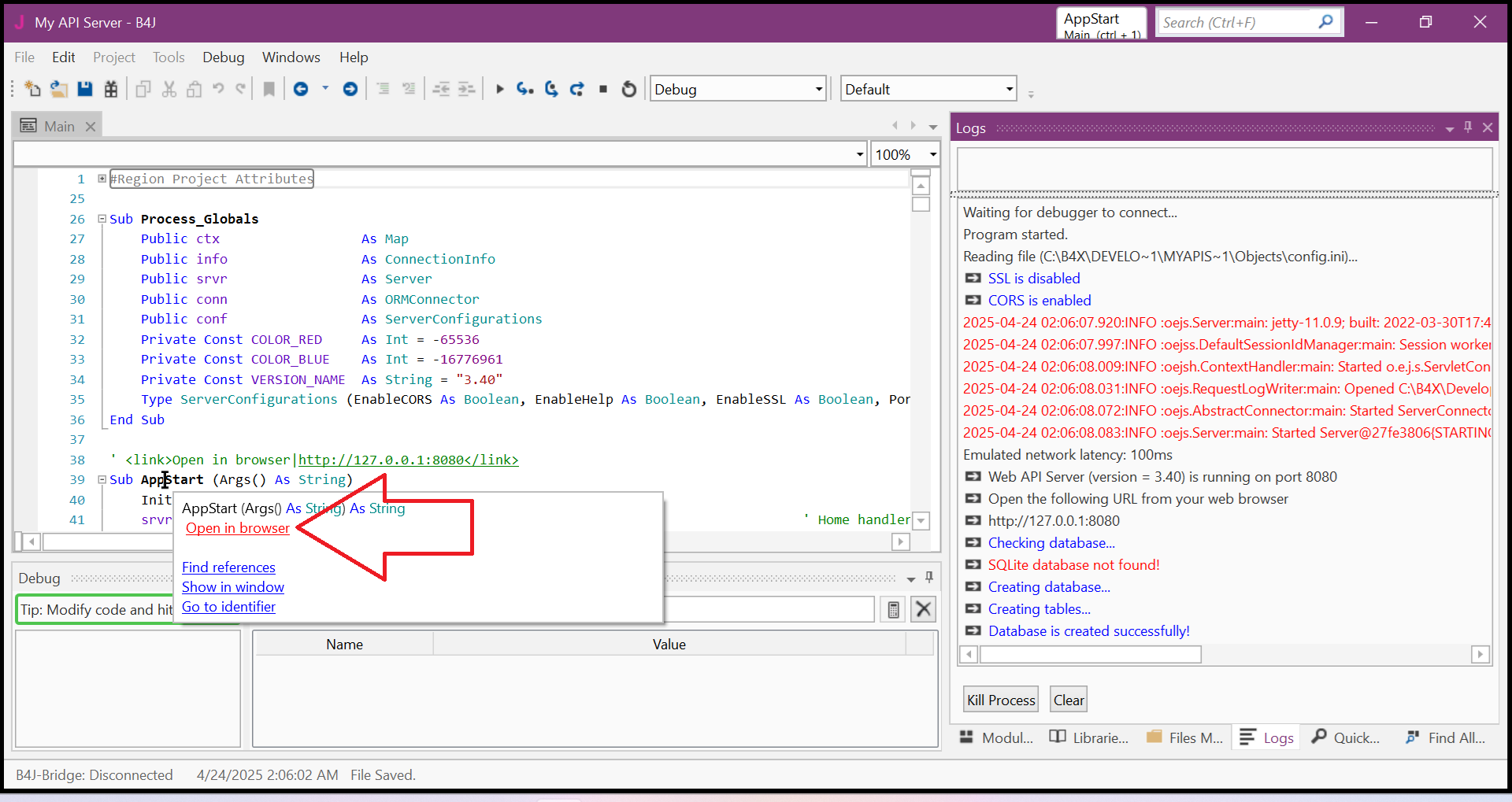Pin the Logs panel
This screenshot has width=1512, height=802.
click(1468, 128)
